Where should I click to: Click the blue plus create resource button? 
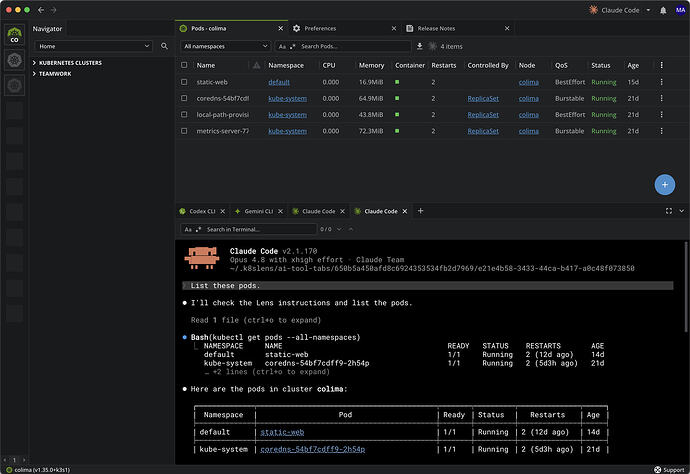(664, 184)
